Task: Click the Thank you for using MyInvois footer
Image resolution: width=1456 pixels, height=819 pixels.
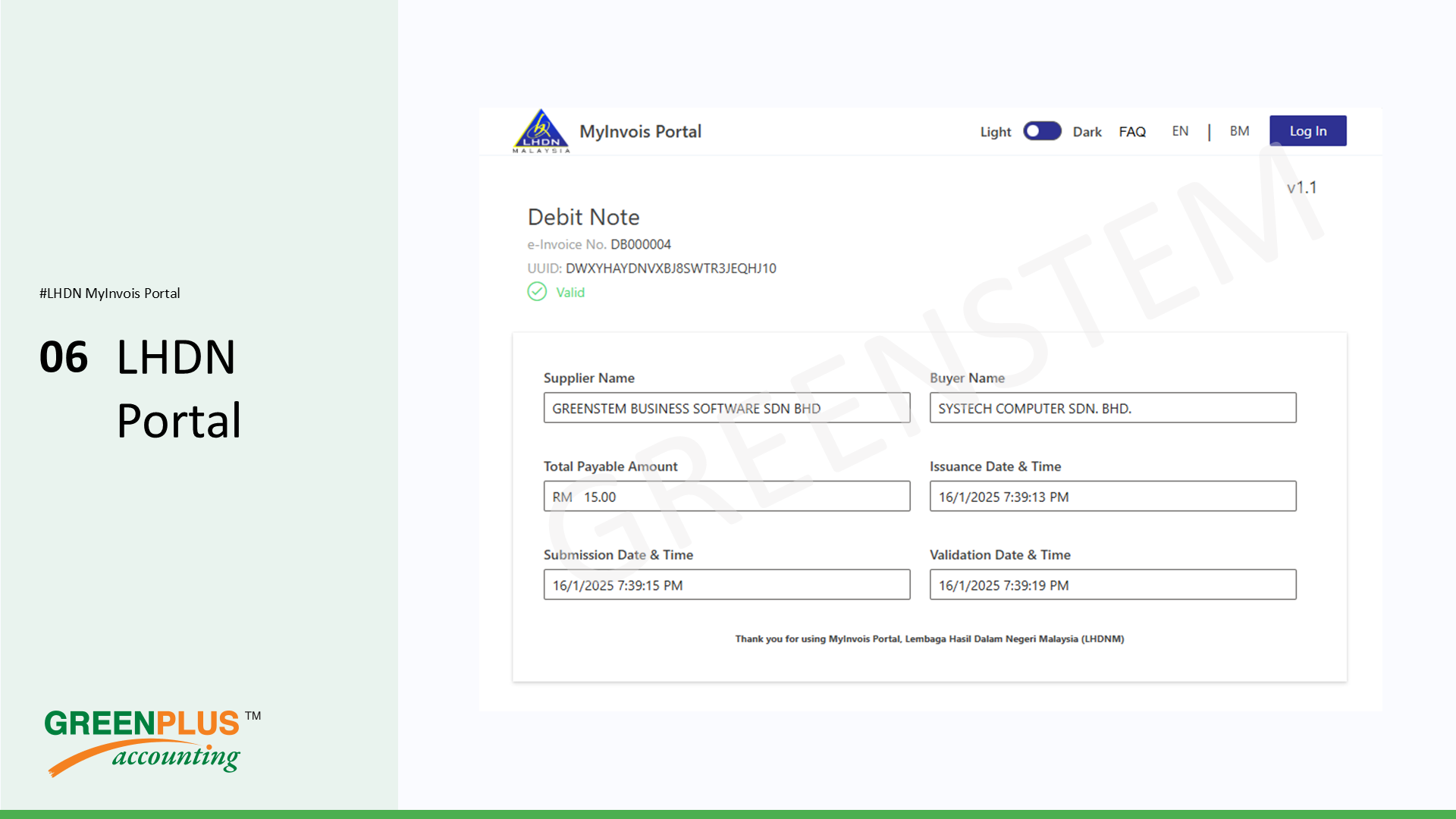Action: 930,639
